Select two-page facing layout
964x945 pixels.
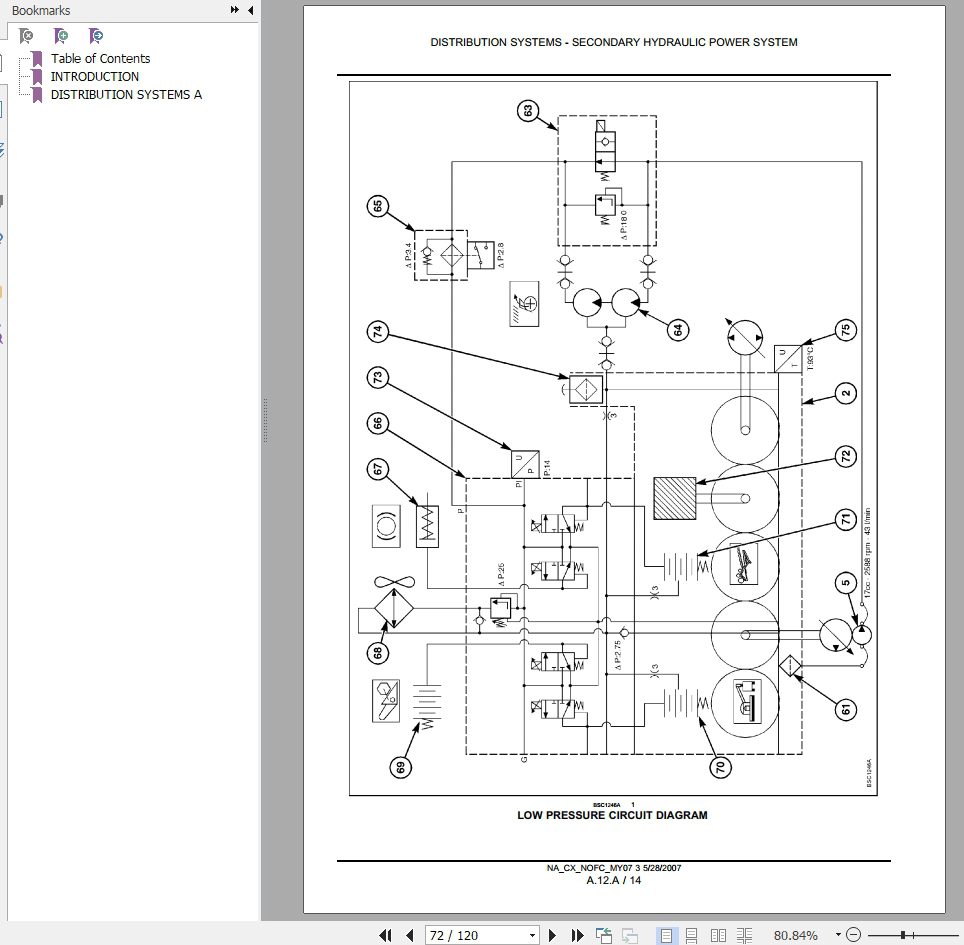[x=718, y=935]
